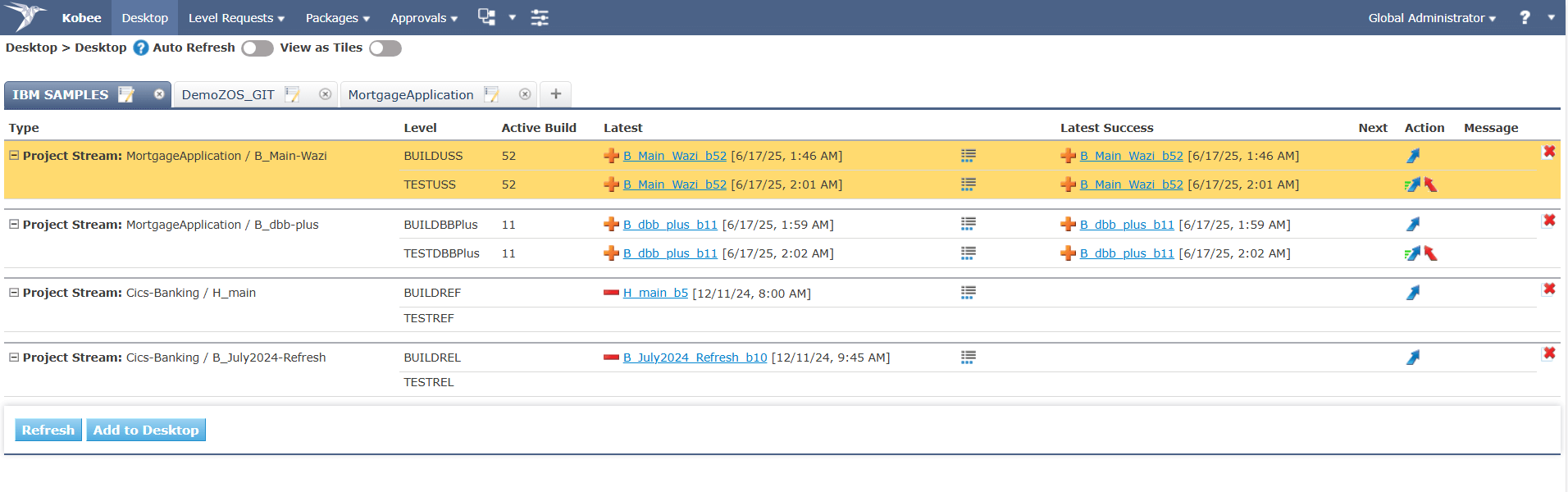Open the desktop windows icon in top bar
This screenshot has width=1568, height=492.
point(487,17)
